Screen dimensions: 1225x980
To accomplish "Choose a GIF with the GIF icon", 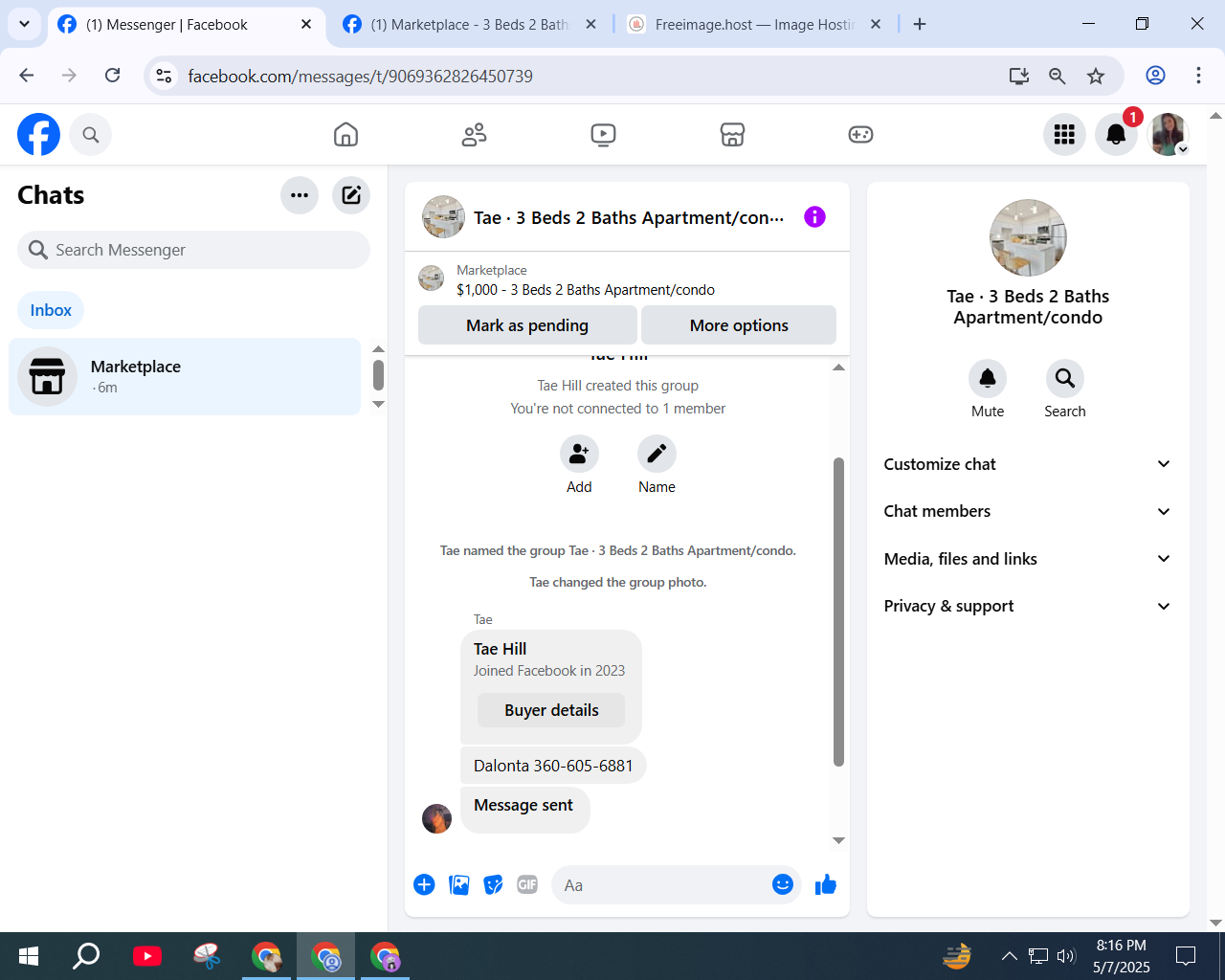I will pyautogui.click(x=527, y=885).
